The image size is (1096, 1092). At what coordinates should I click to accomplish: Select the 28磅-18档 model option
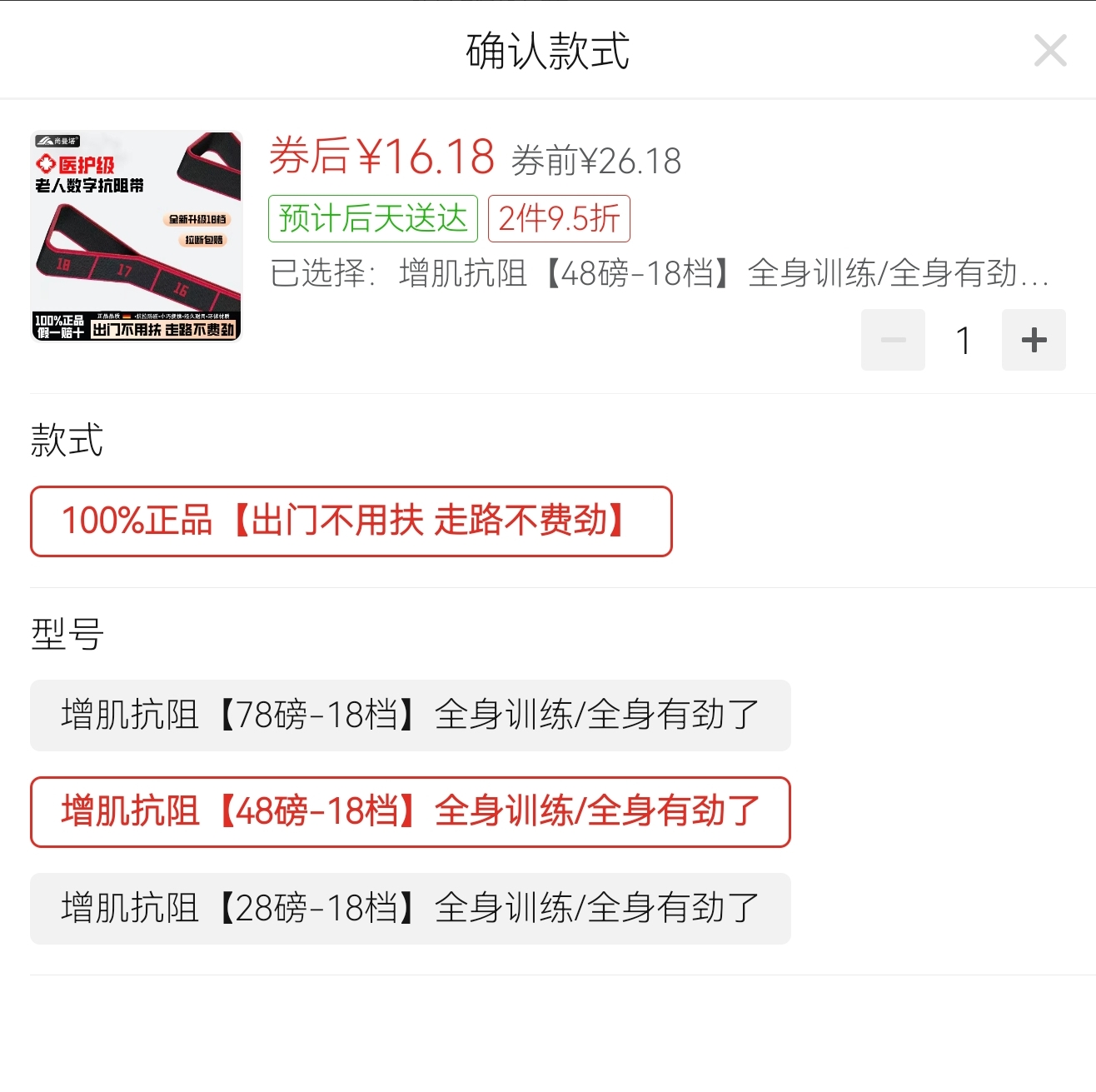pyautogui.click(x=411, y=909)
